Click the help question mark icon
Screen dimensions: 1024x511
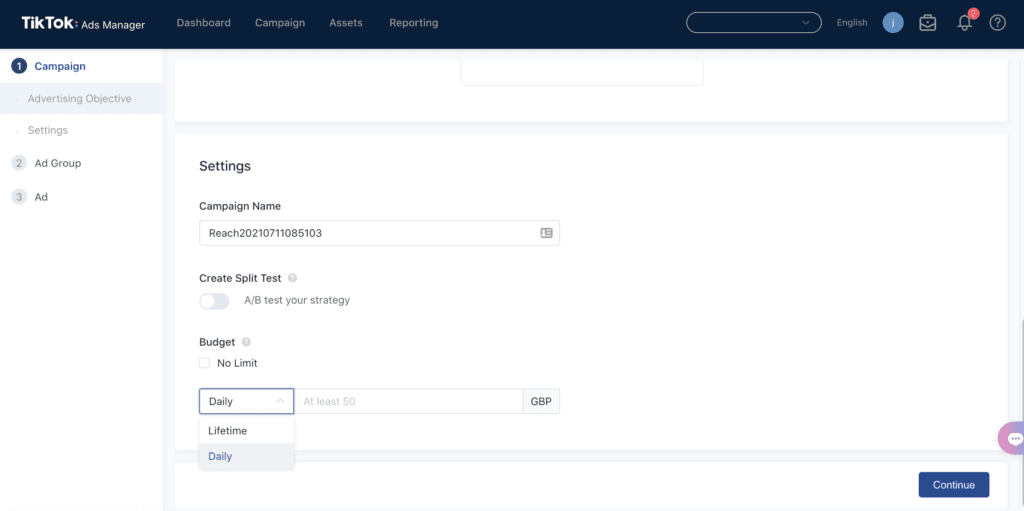pyautogui.click(x=997, y=23)
